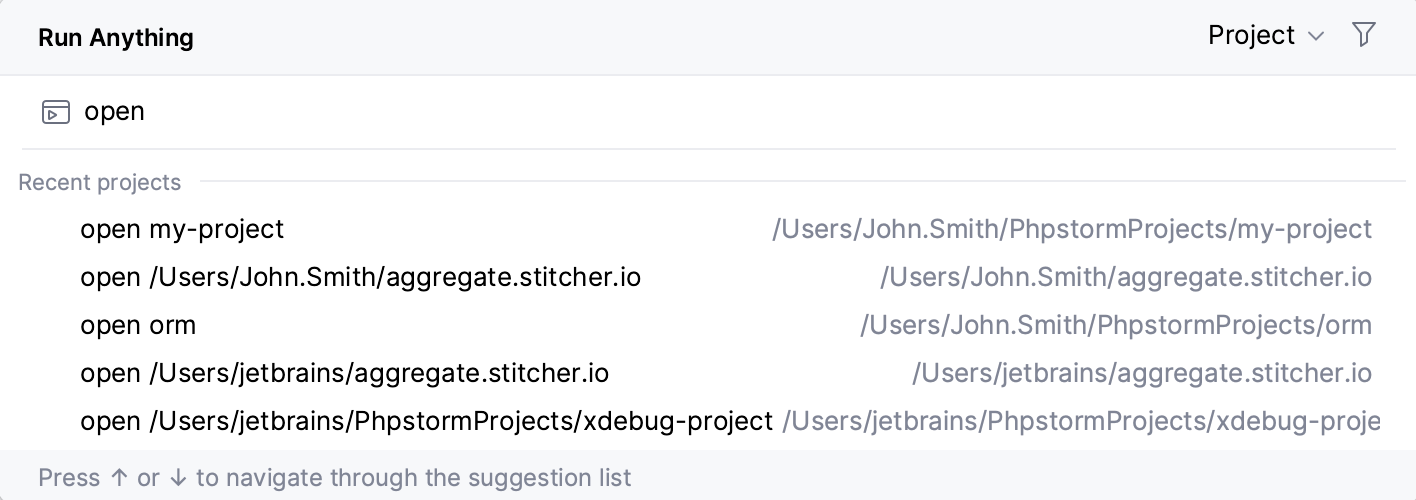This screenshot has height=500, width=1416.
Task: Click the /Users/John.Smith/PhpstormProjects/orm path text
Action: [1115, 325]
